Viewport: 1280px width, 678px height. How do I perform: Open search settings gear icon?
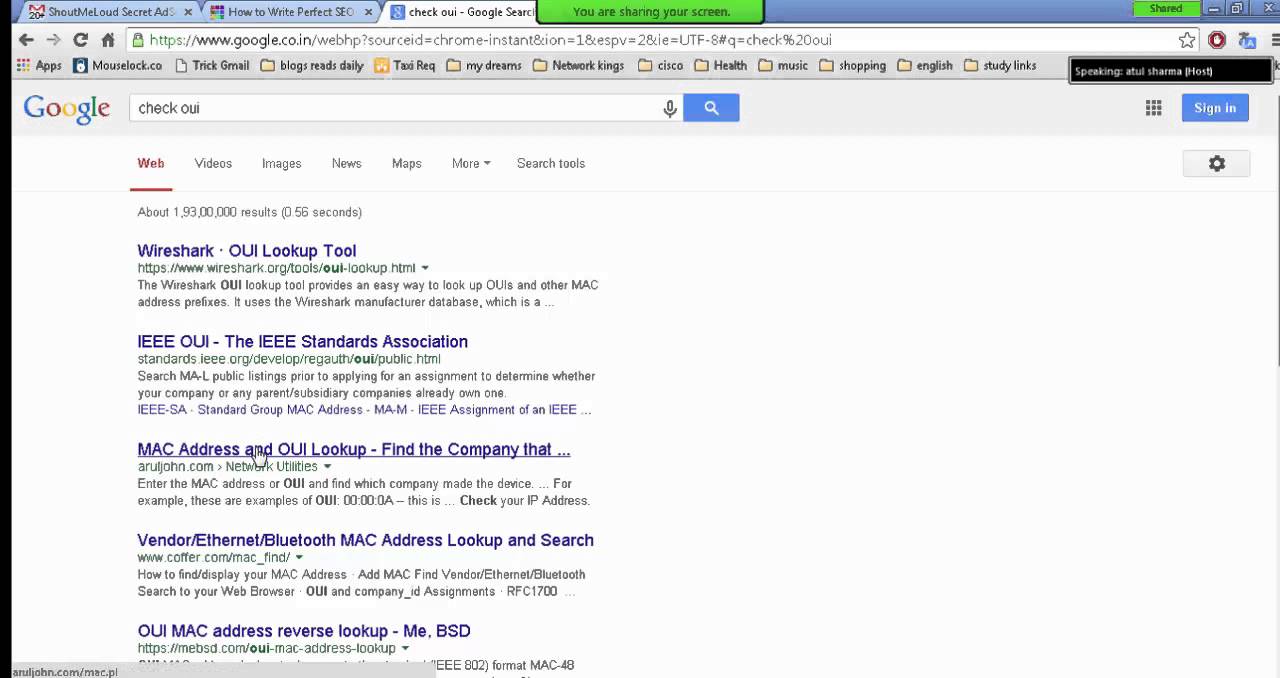click(1216, 163)
